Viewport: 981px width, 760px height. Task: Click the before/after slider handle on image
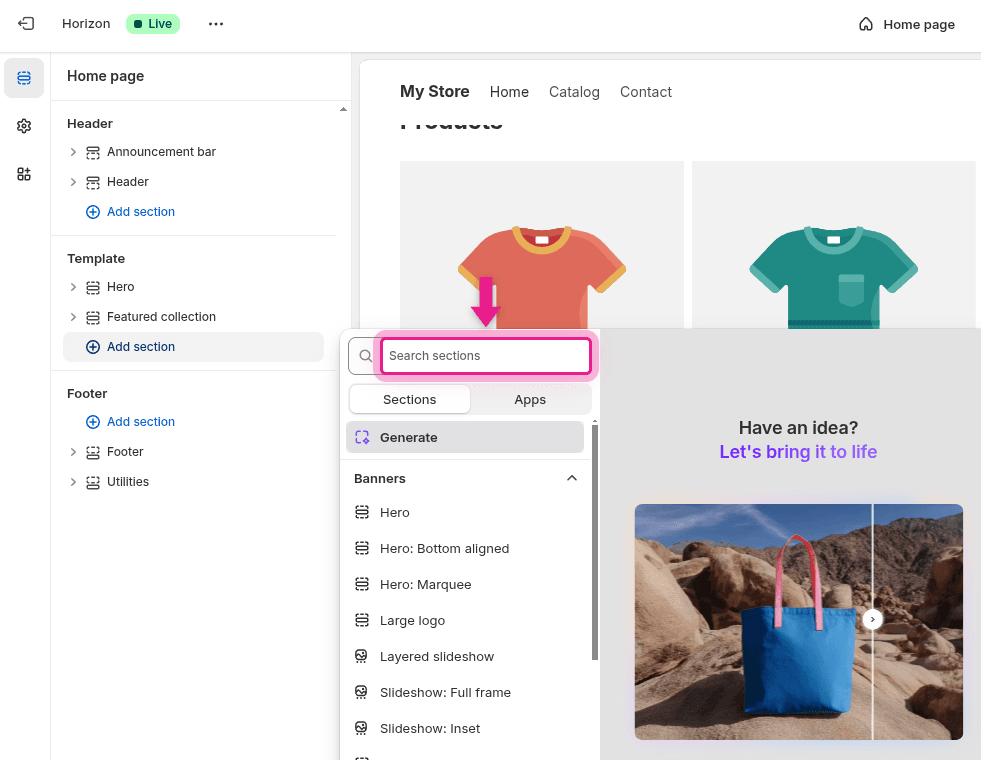tap(872, 619)
